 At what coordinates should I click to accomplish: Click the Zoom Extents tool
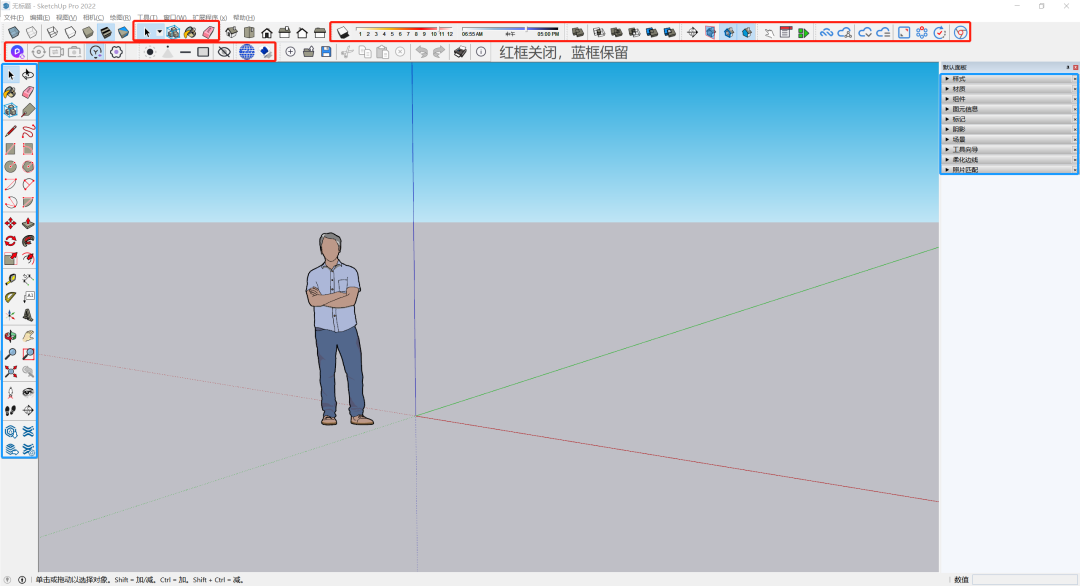click(10, 372)
